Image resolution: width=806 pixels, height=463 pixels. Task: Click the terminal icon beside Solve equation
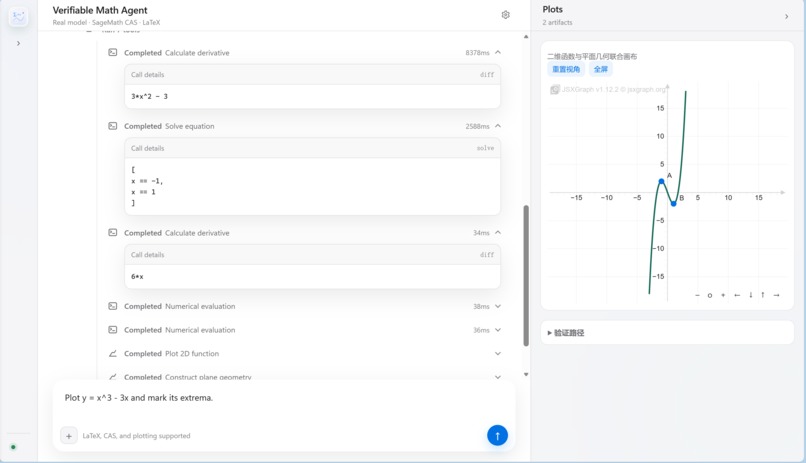113,126
